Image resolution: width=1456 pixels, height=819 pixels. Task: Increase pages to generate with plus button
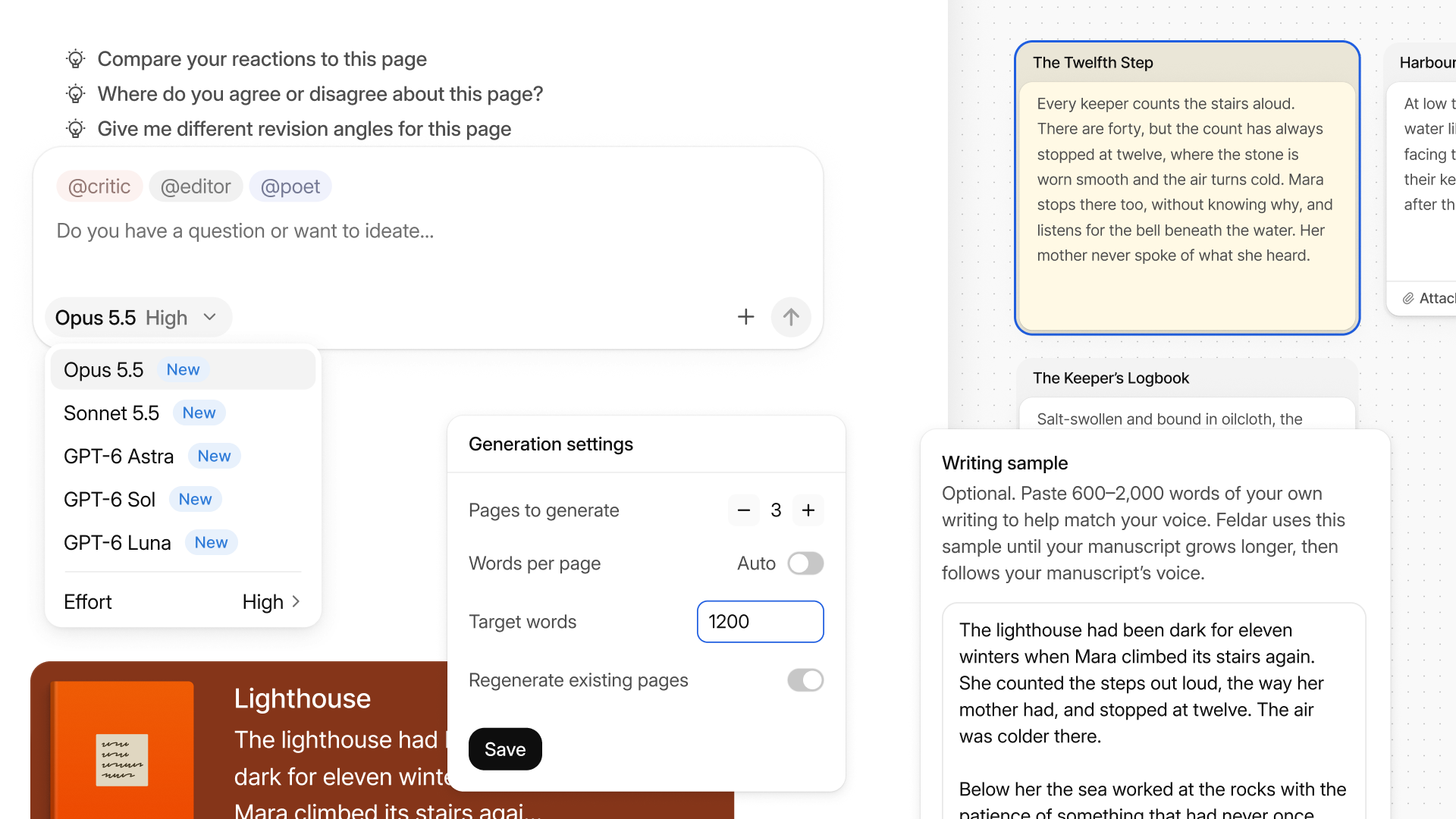click(808, 510)
